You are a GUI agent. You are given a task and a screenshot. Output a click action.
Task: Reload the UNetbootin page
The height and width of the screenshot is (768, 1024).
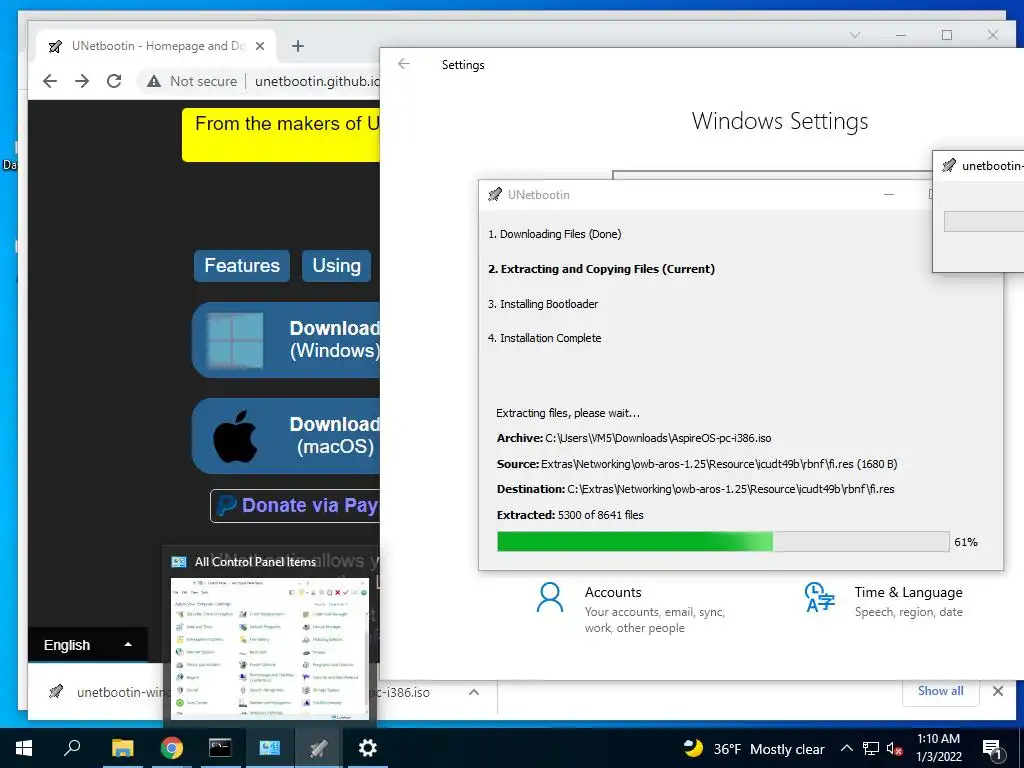[x=114, y=81]
